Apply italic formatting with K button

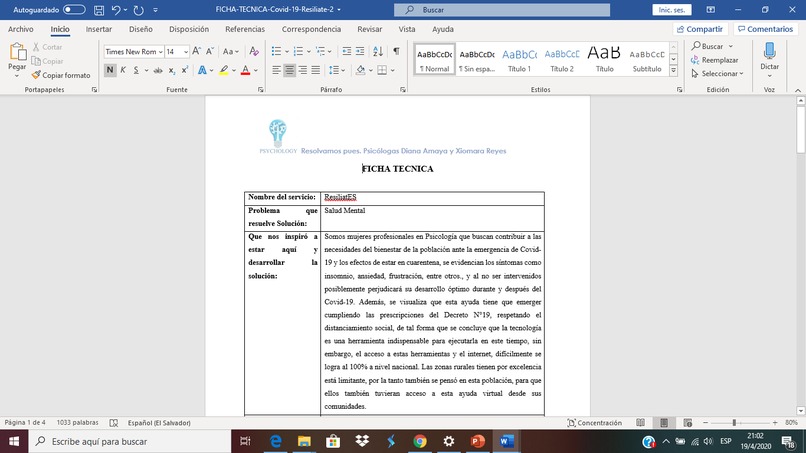click(x=123, y=70)
